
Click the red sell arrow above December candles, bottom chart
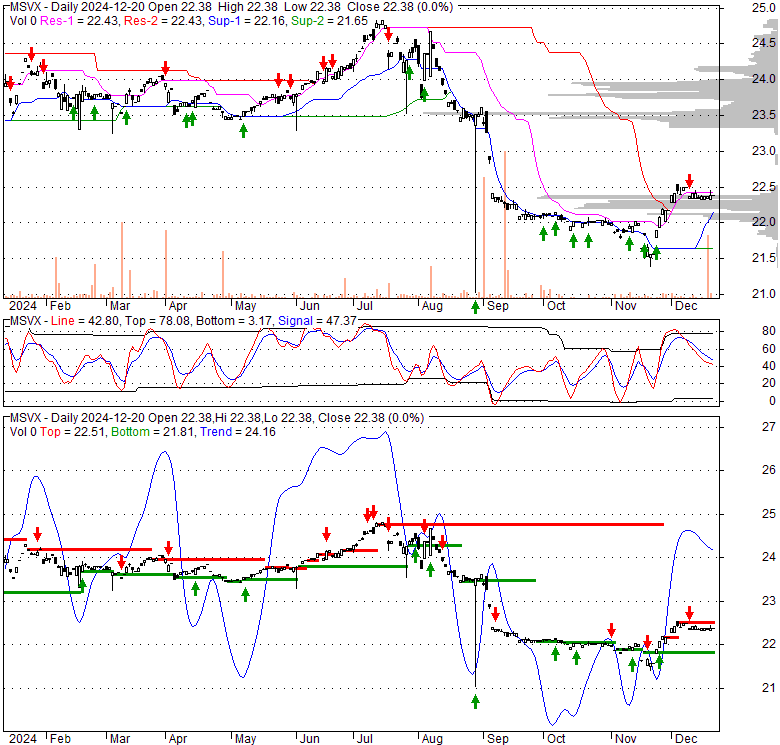pos(689,612)
